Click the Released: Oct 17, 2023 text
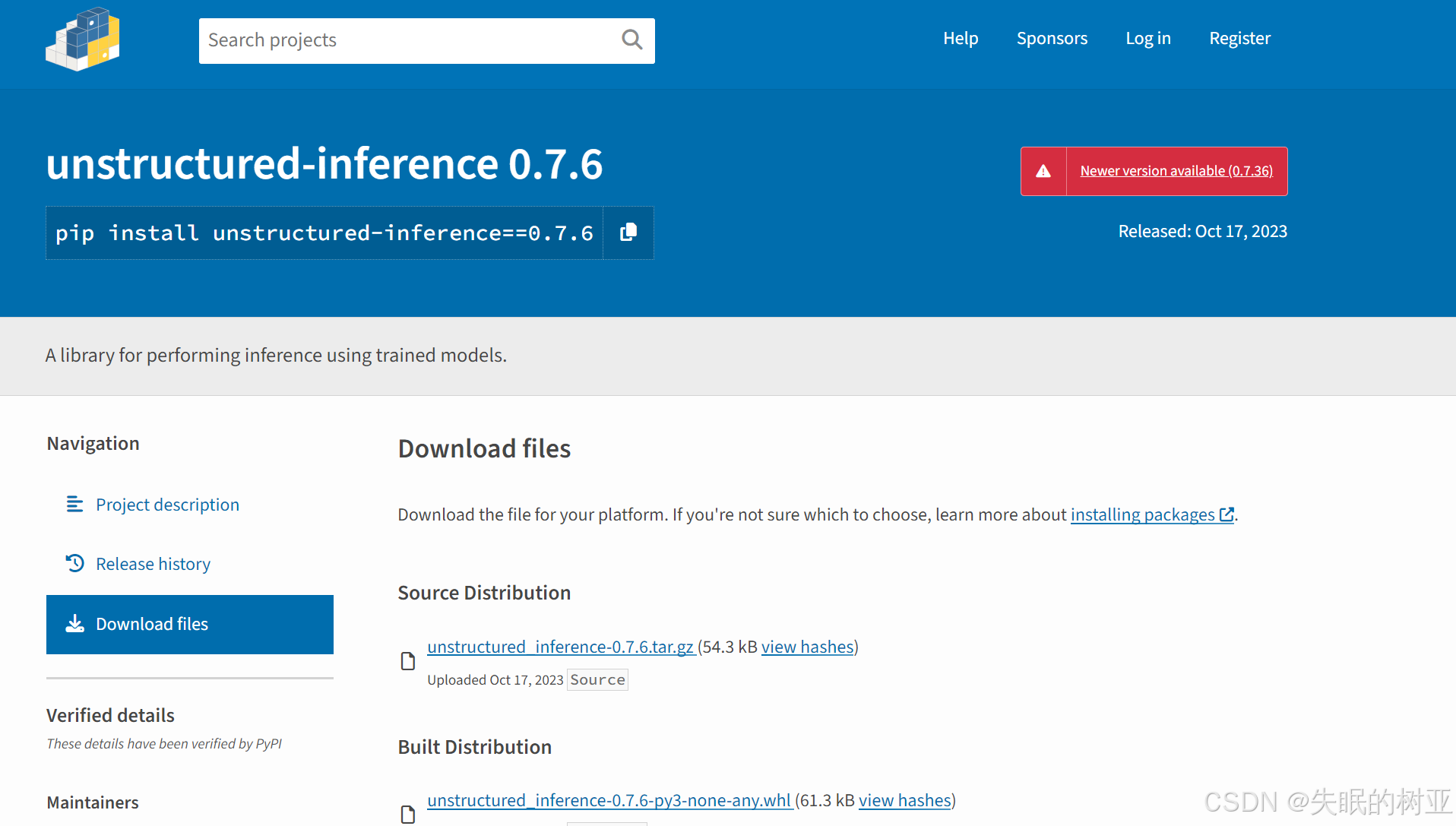Image resolution: width=1456 pixels, height=826 pixels. (x=1202, y=231)
